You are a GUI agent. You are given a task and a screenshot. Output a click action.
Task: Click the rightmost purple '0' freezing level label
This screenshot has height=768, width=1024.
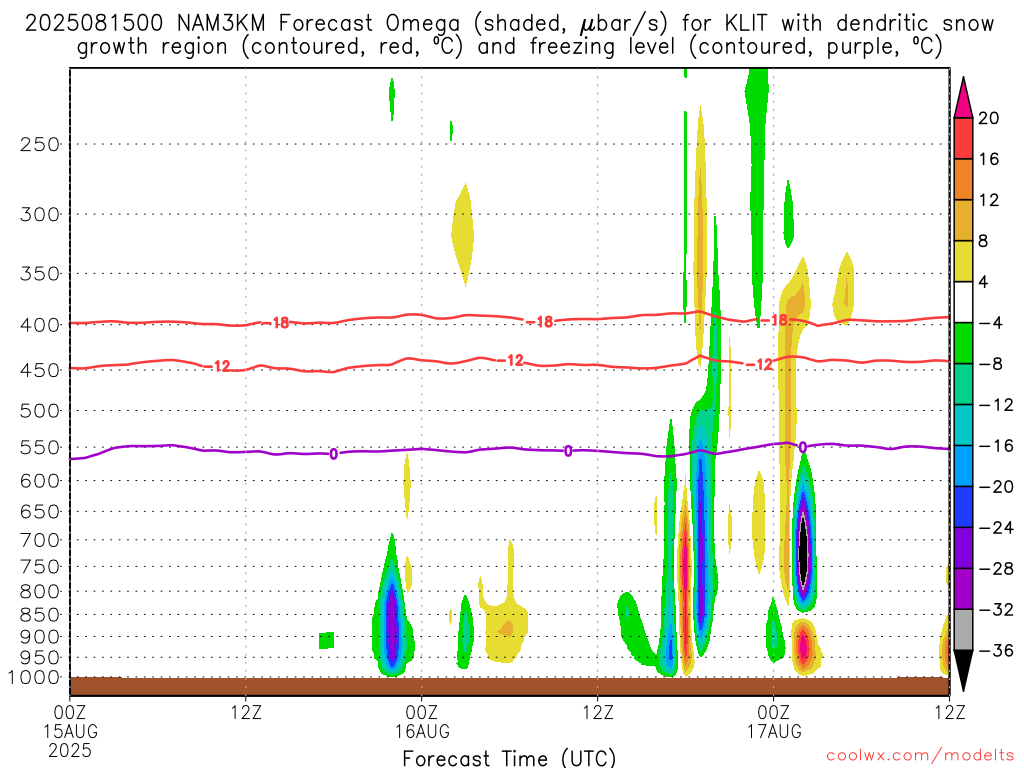(803, 447)
